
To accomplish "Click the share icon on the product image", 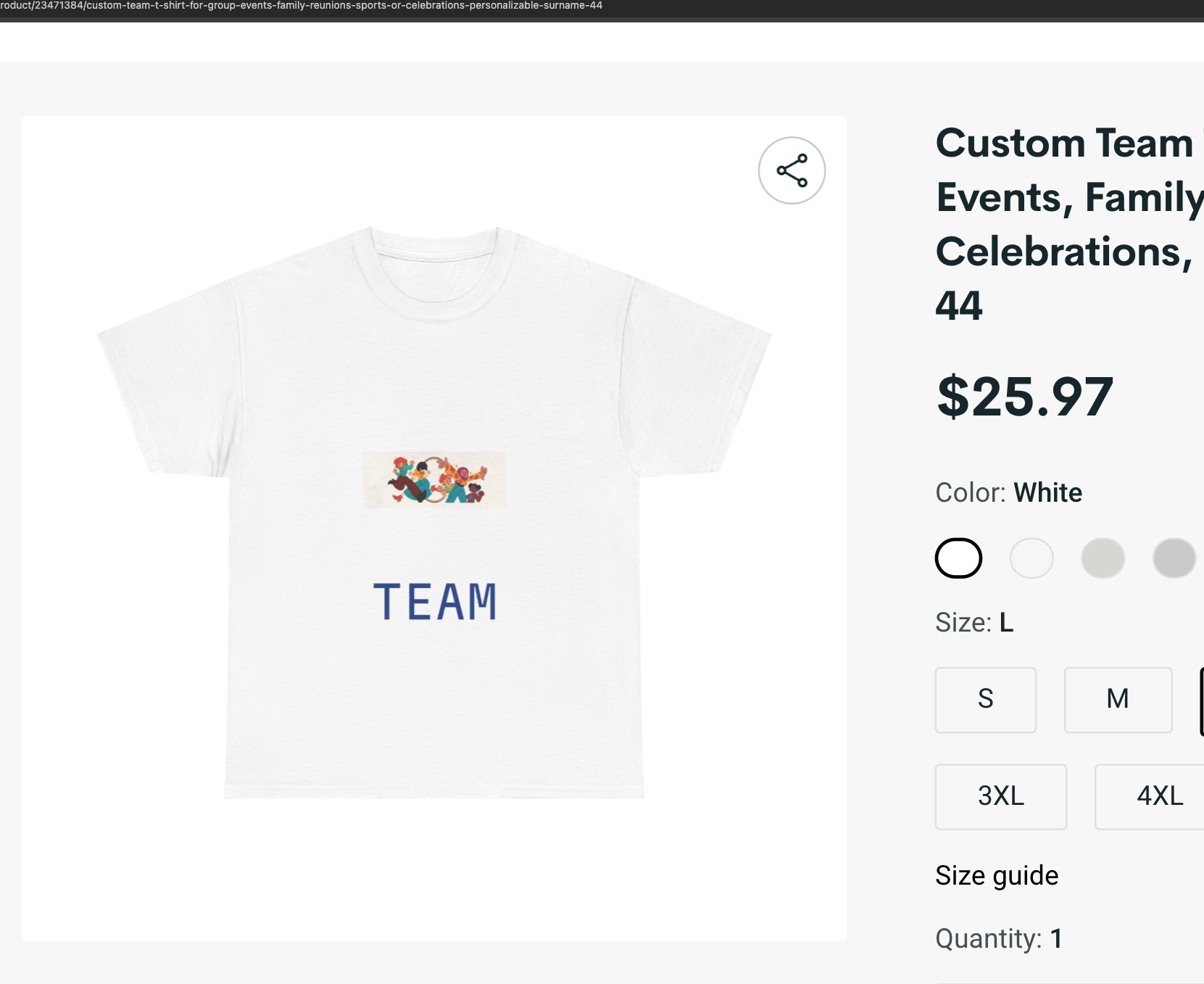I will tap(792, 170).
